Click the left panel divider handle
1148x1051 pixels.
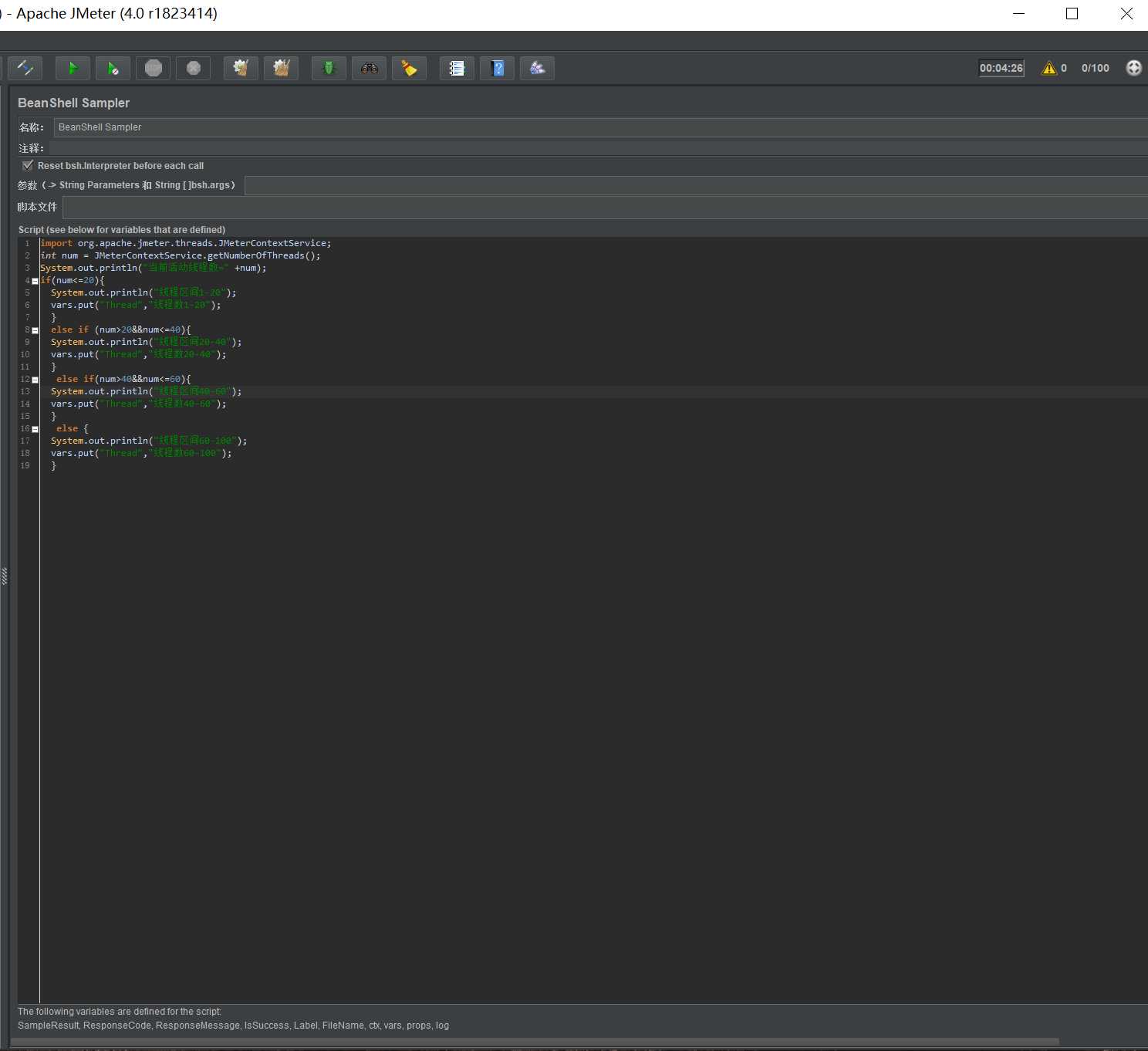pos(4,576)
